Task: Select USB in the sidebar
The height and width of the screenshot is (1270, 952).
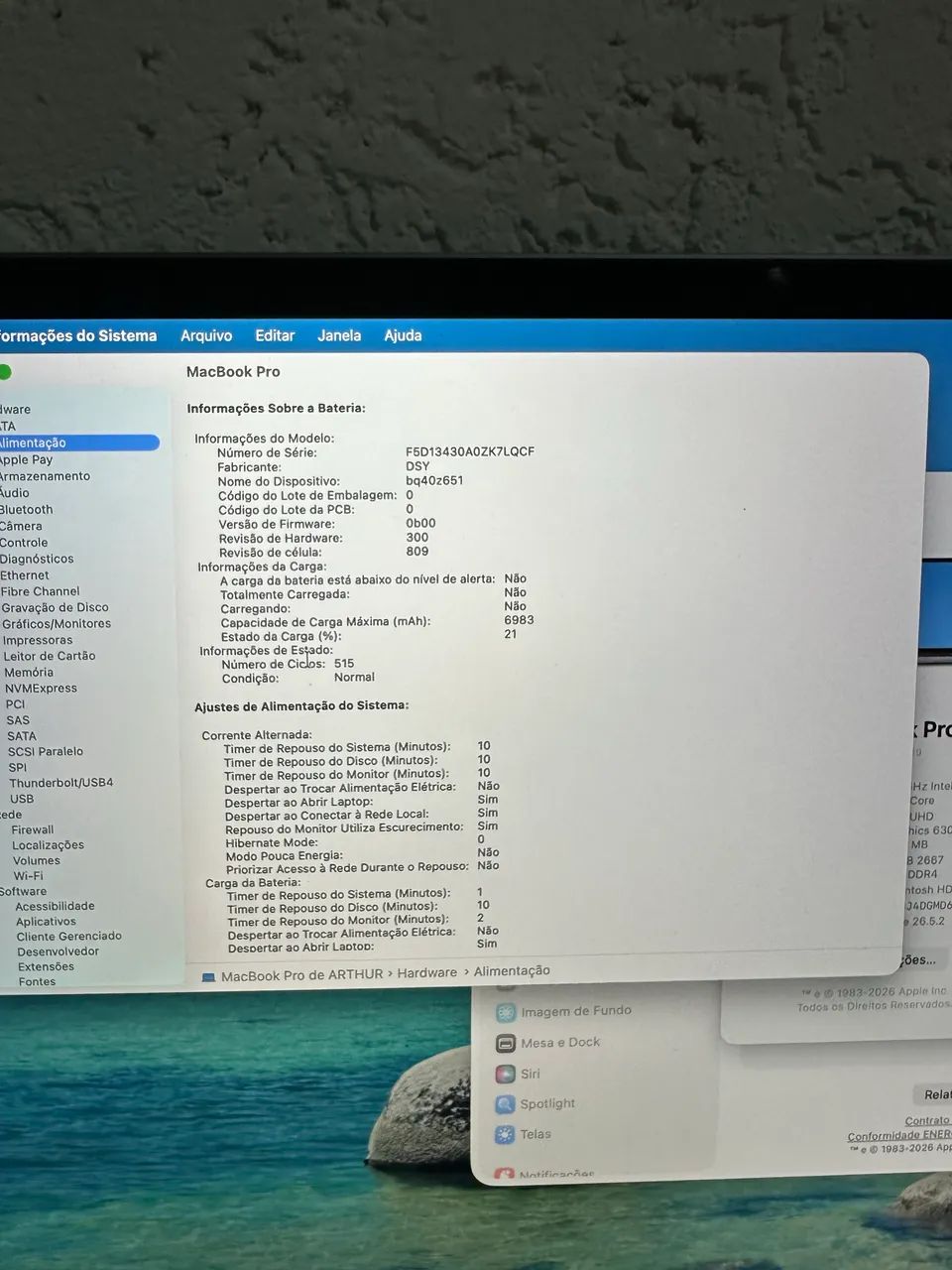Action: click(22, 799)
